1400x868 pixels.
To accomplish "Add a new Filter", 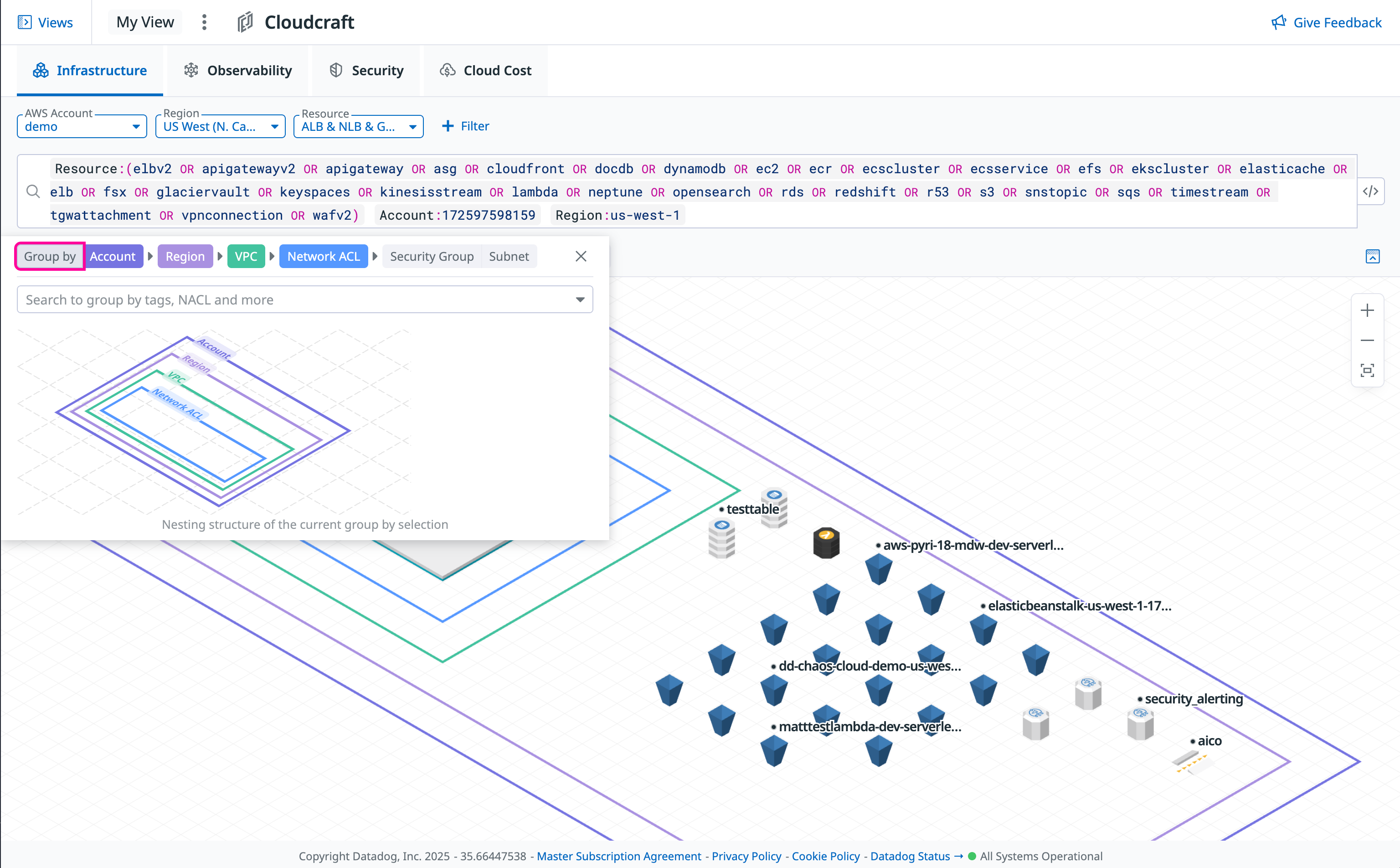I will (x=465, y=126).
